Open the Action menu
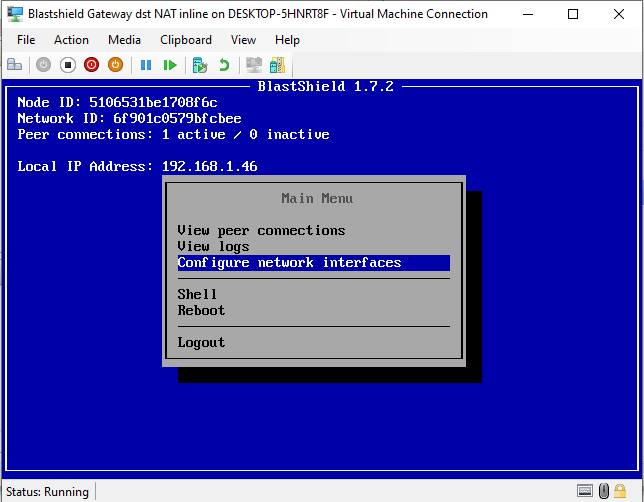Viewport: 644px width, 502px height. point(71,40)
